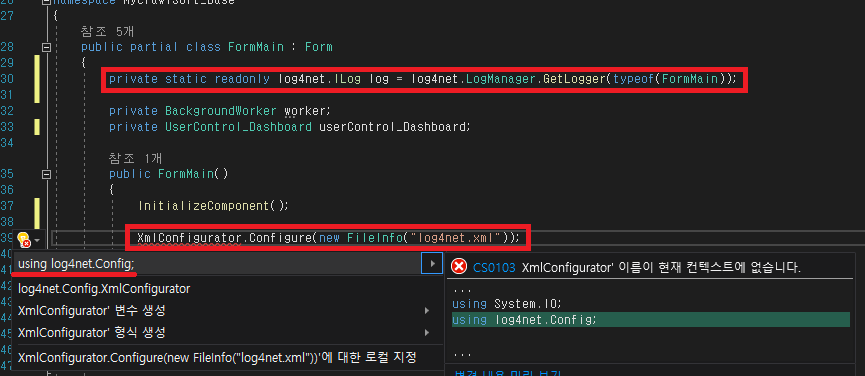This screenshot has height=376, width=865.
Task: Select XmlConfigurator' 형식 생성 option
Action: click(x=92, y=332)
